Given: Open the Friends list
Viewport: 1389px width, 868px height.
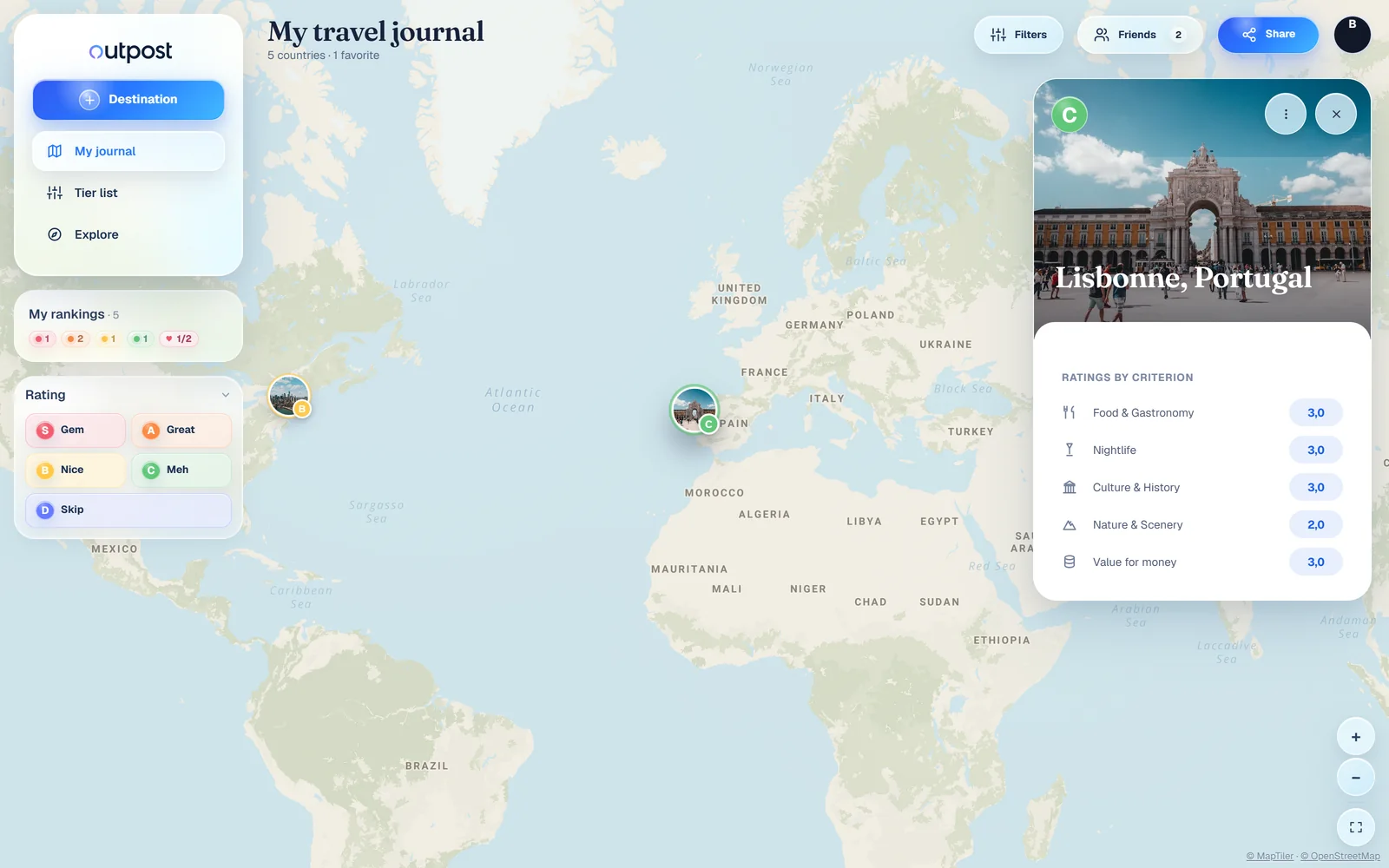Looking at the screenshot, I should 1140,35.
